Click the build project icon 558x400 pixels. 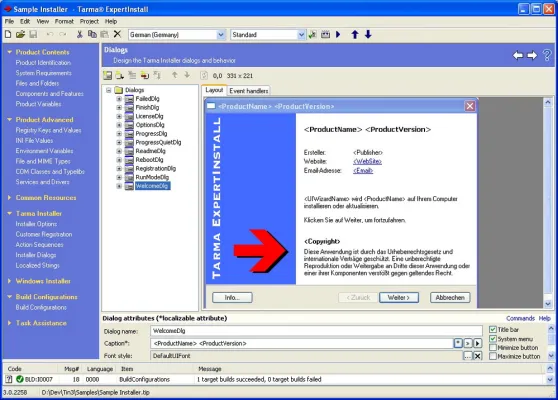(x=325, y=35)
